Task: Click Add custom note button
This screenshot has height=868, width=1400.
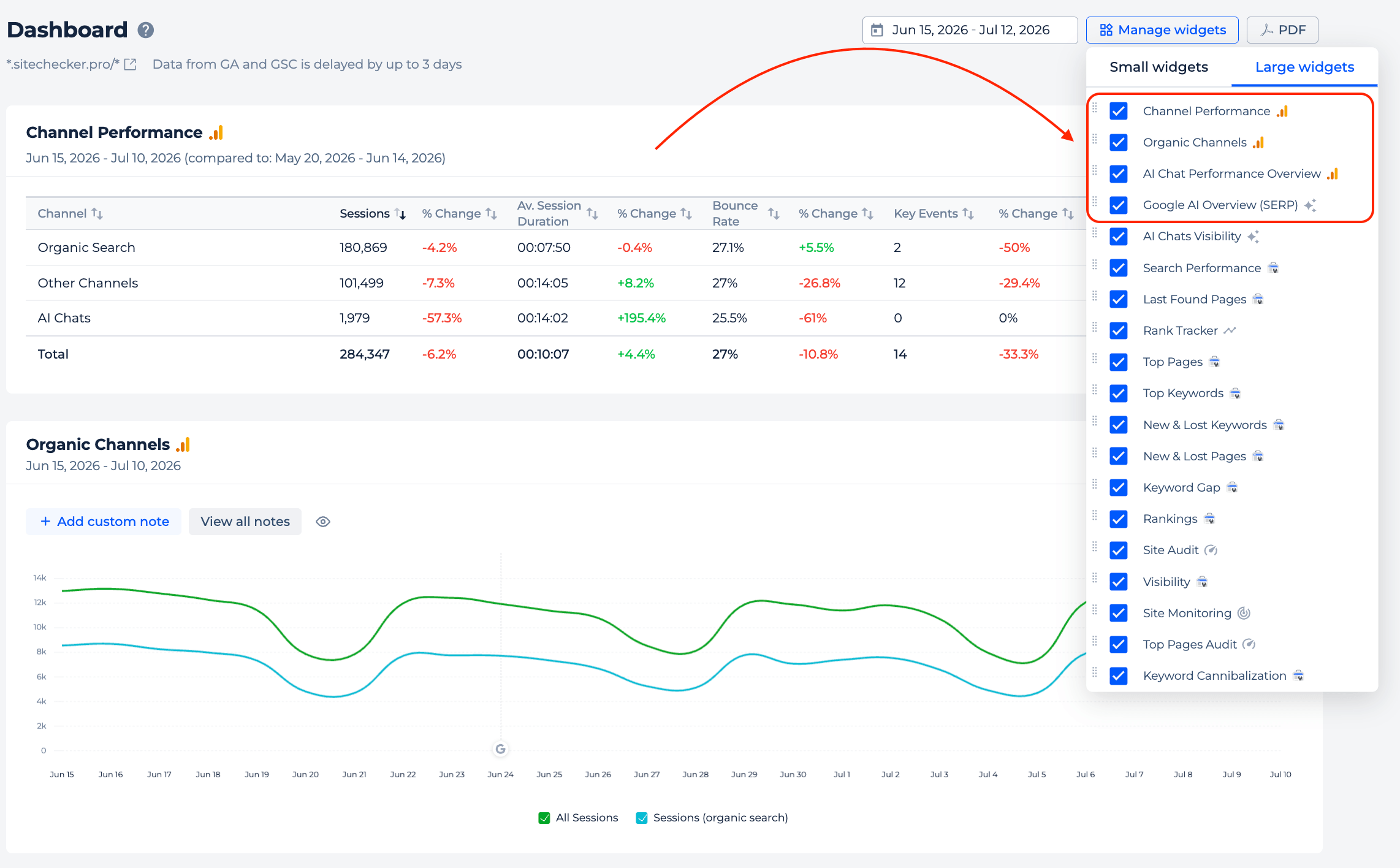Action: point(104,522)
